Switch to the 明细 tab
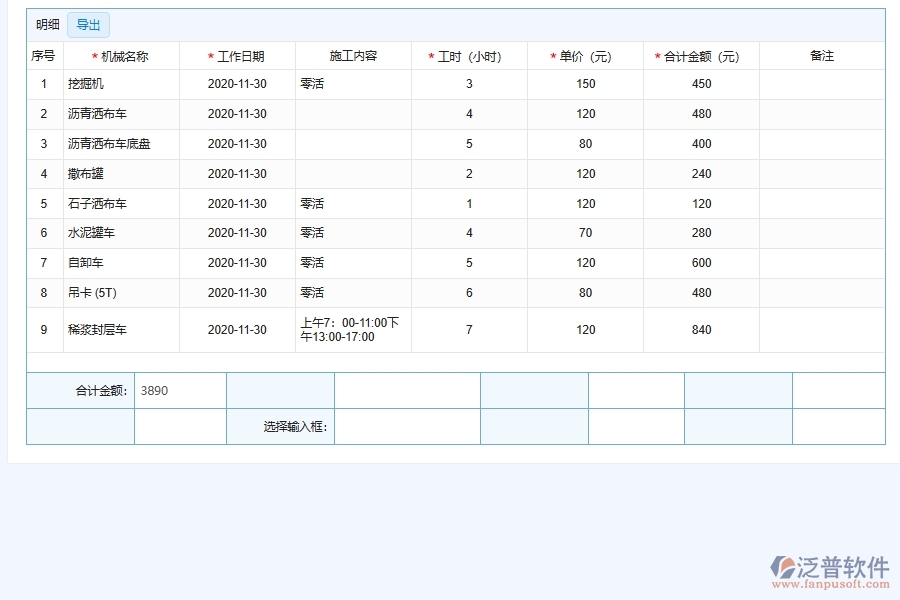900x600 pixels. (x=47, y=25)
